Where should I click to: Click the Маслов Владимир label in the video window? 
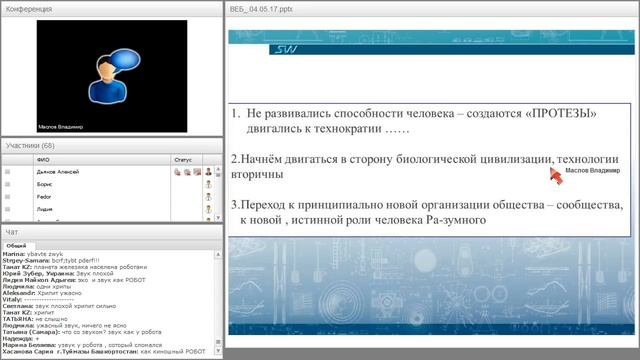point(60,127)
